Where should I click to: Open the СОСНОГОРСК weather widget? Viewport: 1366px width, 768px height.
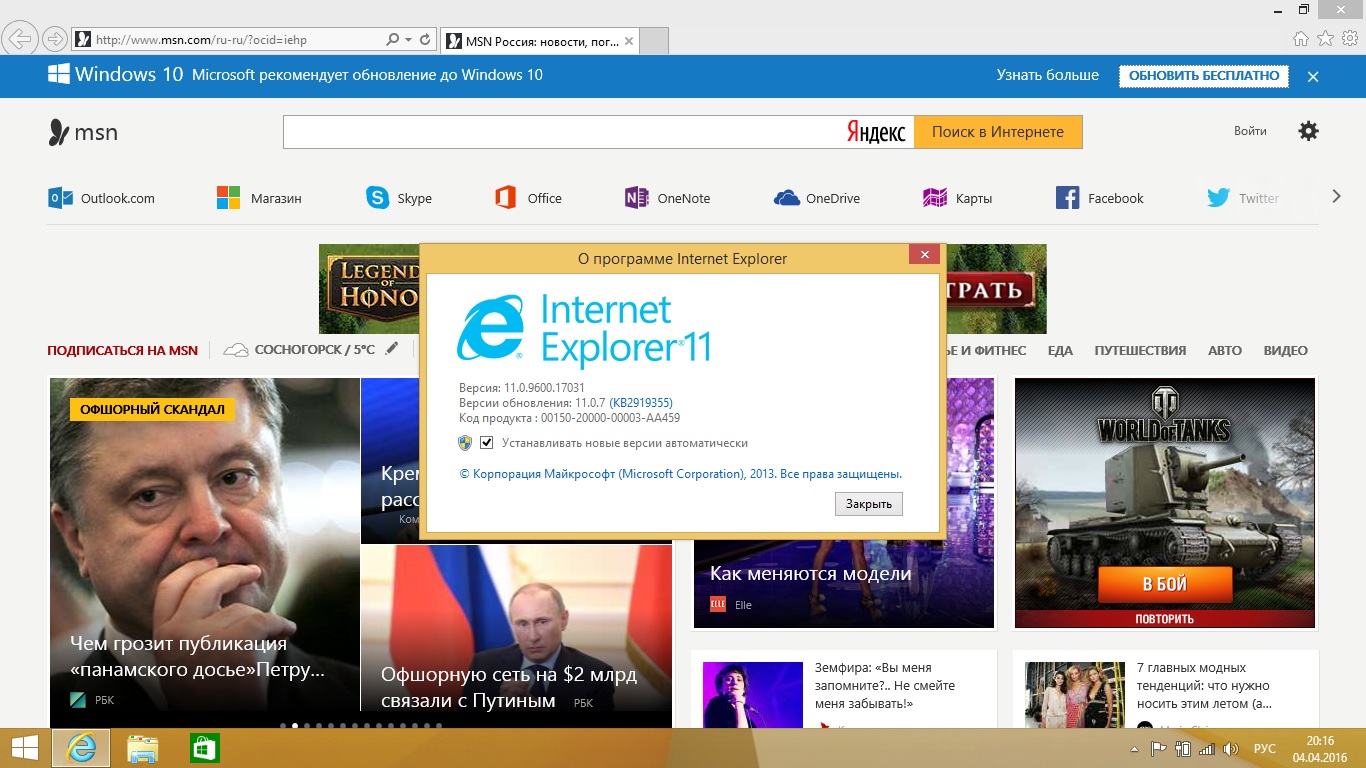pyautogui.click(x=299, y=350)
